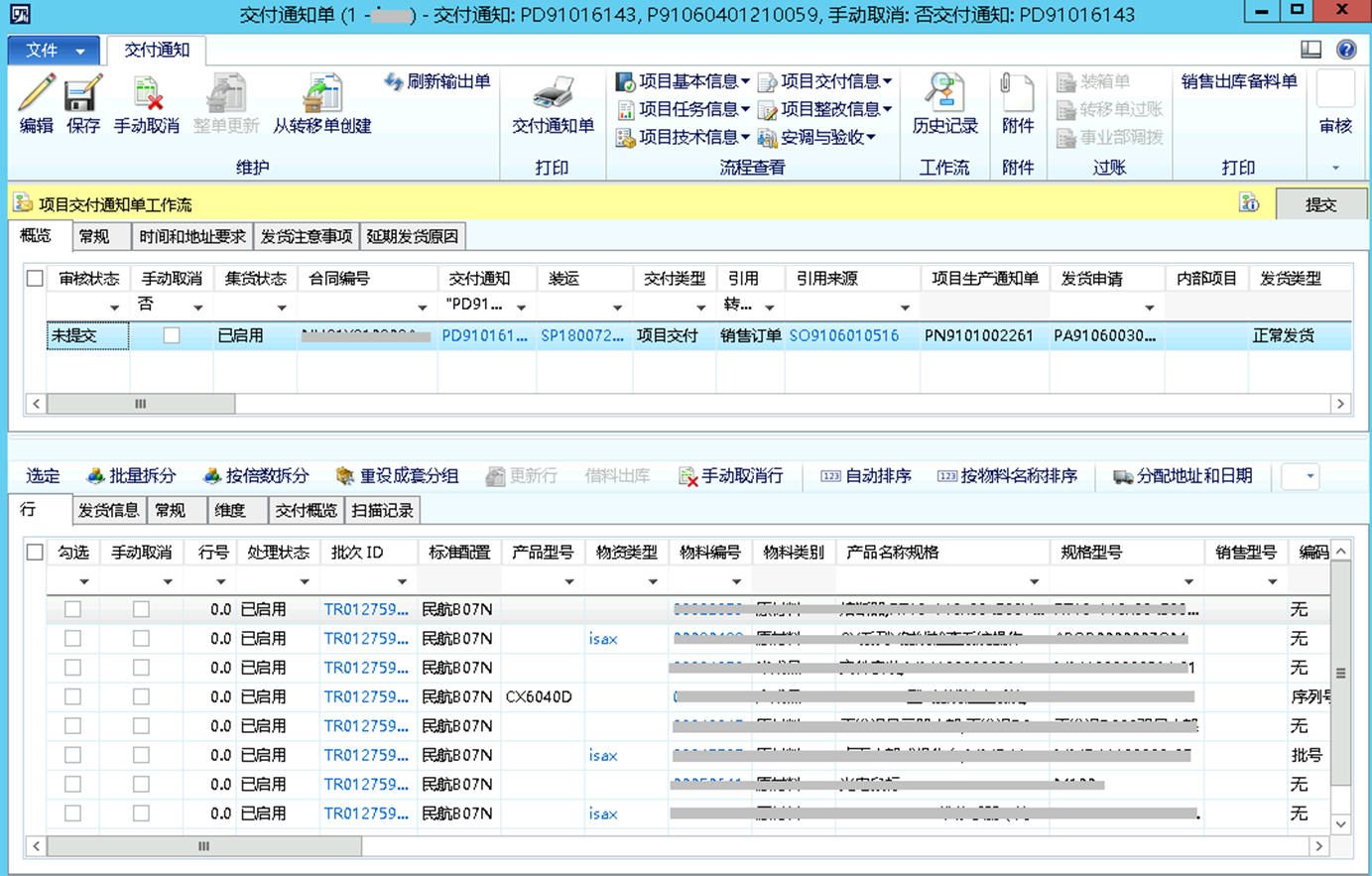The image size is (1372, 876).
Task: Tick 勾选 checkbox in first line row
Action: pos(72,609)
